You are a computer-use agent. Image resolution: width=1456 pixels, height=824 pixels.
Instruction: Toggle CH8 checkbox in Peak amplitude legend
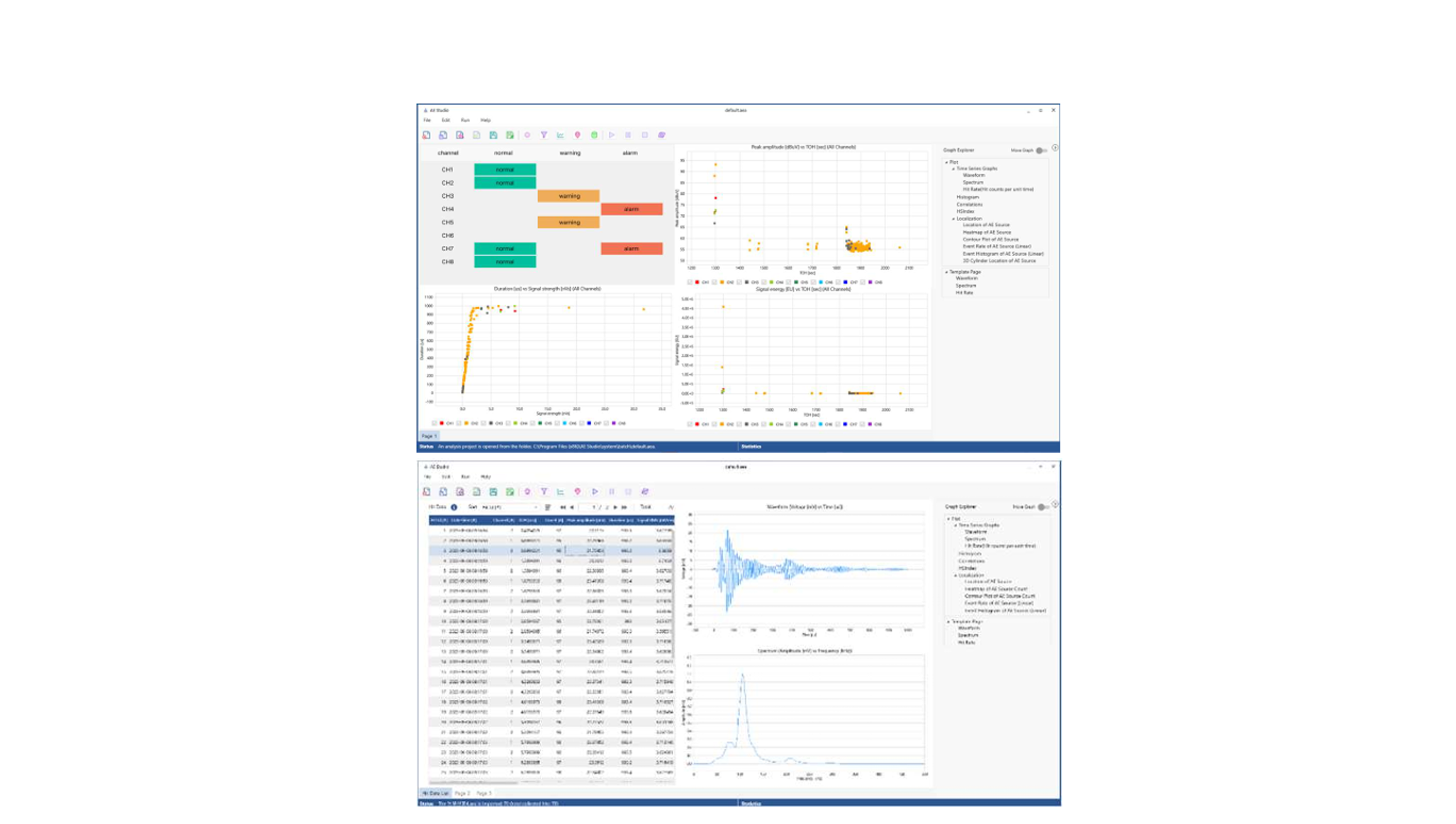click(x=863, y=282)
